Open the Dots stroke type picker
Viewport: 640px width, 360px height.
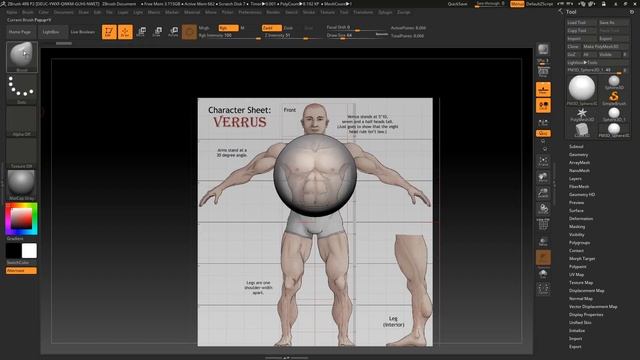pyautogui.click(x=22, y=89)
